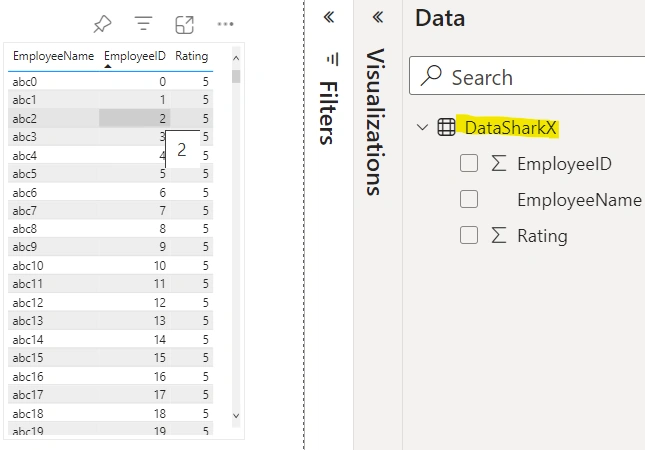Open the Filters pane label
645x450 pixels.
coord(328,113)
